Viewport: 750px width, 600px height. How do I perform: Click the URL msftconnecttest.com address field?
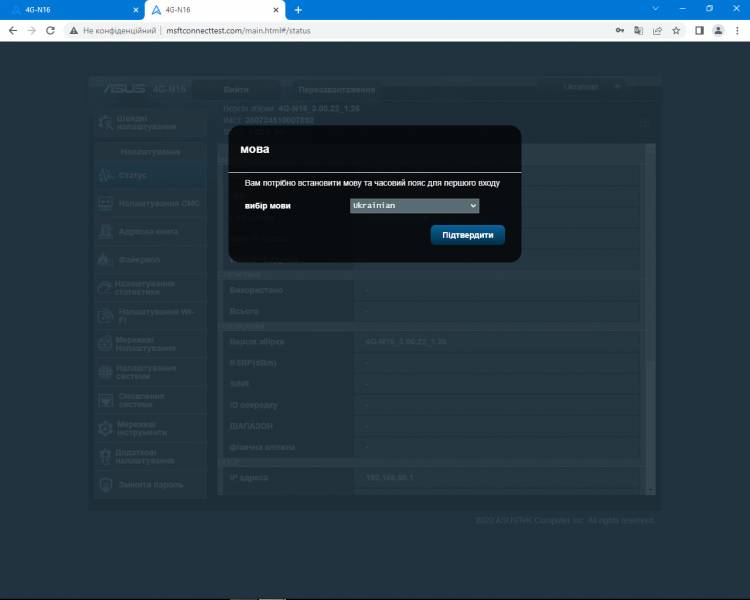238,31
